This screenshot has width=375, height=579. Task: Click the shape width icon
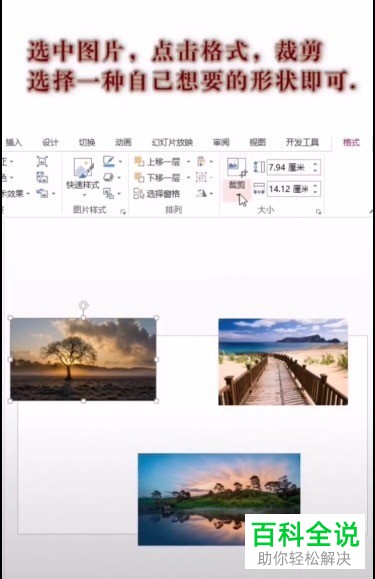click(x=259, y=189)
